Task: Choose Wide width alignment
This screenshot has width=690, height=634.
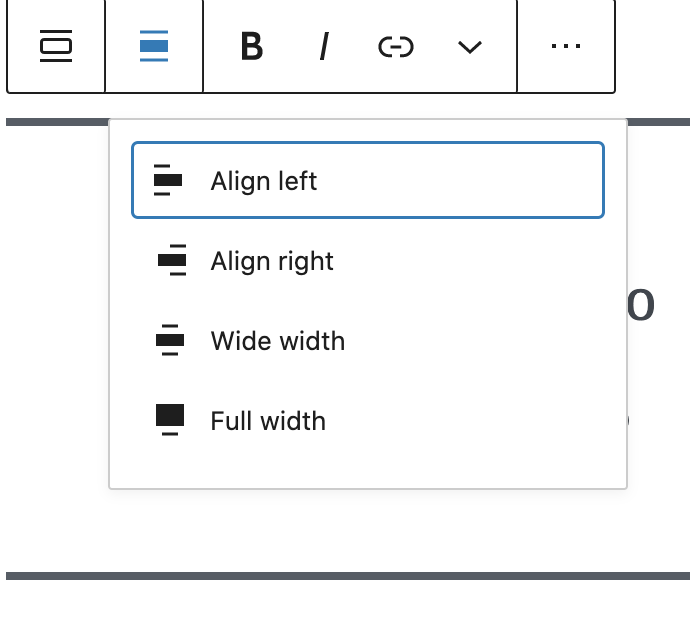Action: coord(368,341)
